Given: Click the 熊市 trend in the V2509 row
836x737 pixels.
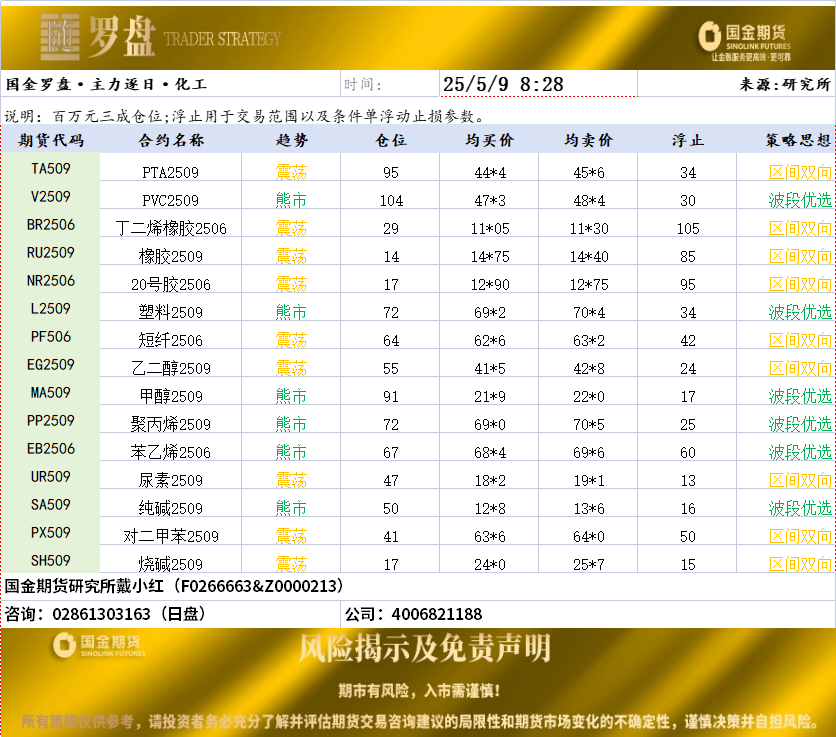Looking at the screenshot, I should tap(291, 201).
